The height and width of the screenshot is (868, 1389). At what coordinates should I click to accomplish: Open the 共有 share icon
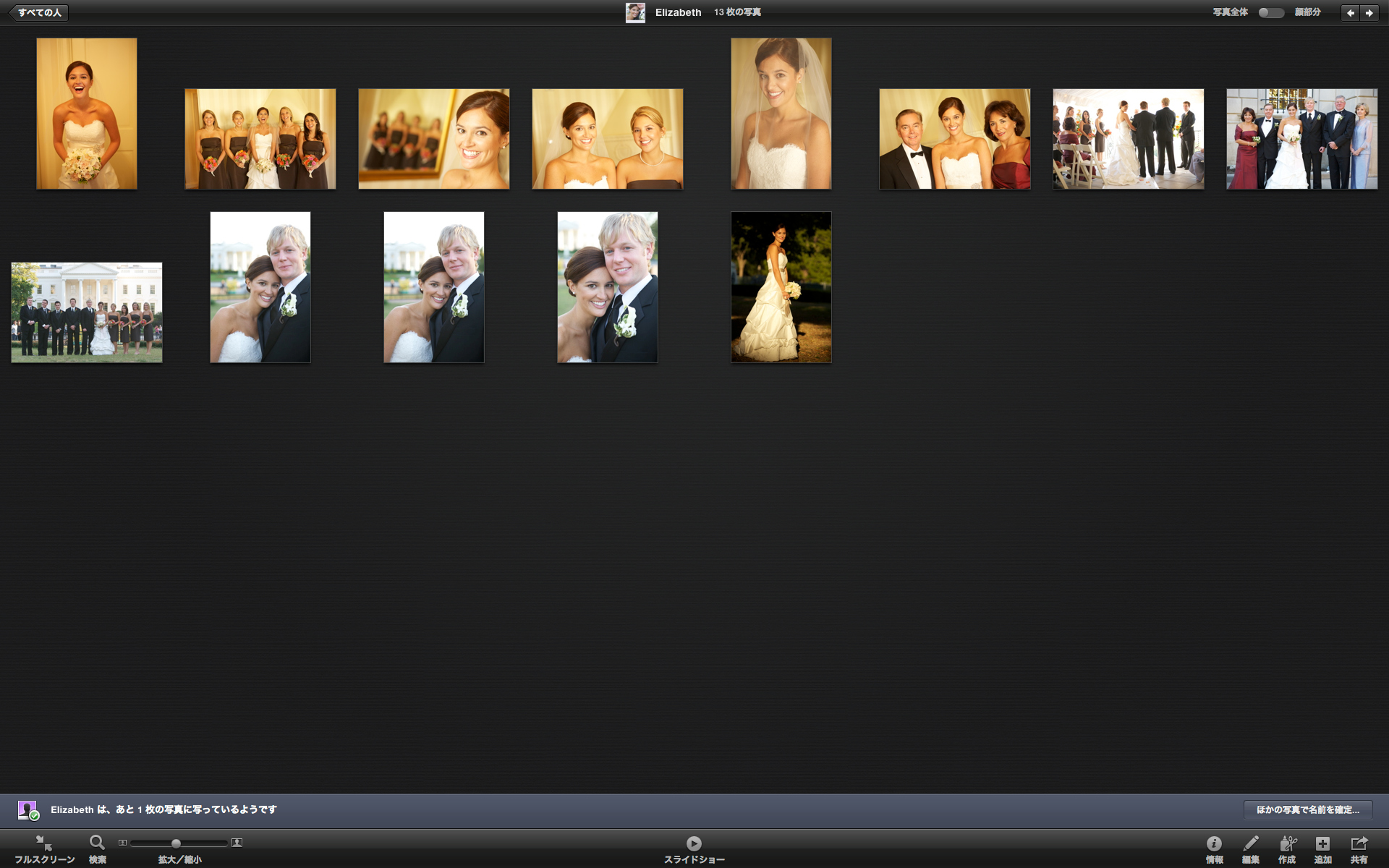(1359, 843)
